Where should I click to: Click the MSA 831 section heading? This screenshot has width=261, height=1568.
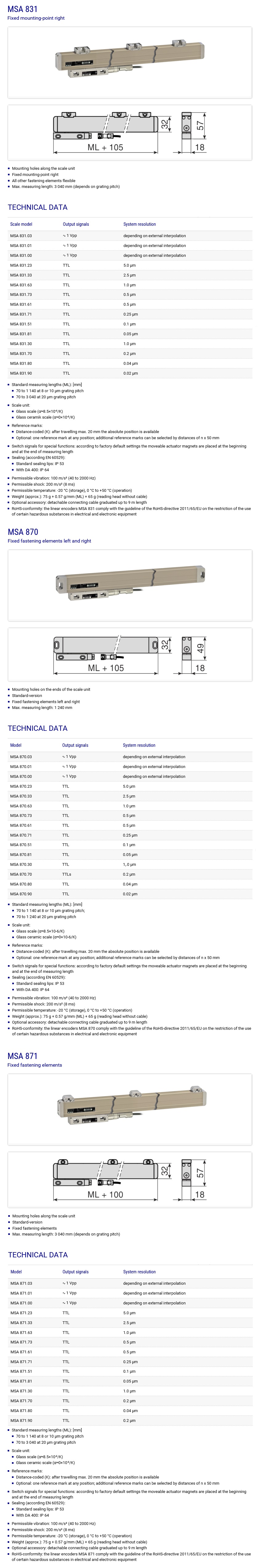(22, 9)
